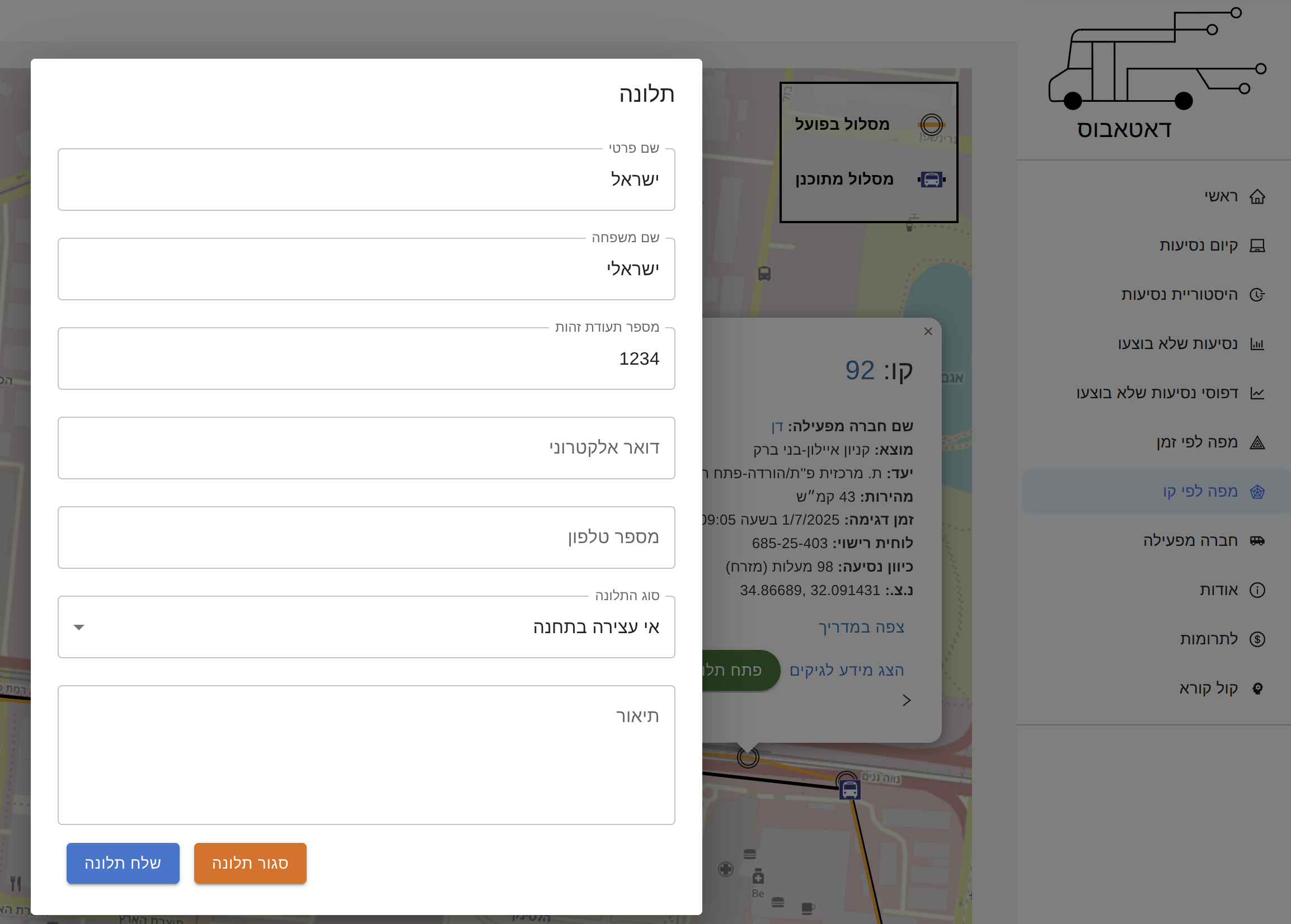Click the dollar icon beside לתרומות

(x=1257, y=639)
